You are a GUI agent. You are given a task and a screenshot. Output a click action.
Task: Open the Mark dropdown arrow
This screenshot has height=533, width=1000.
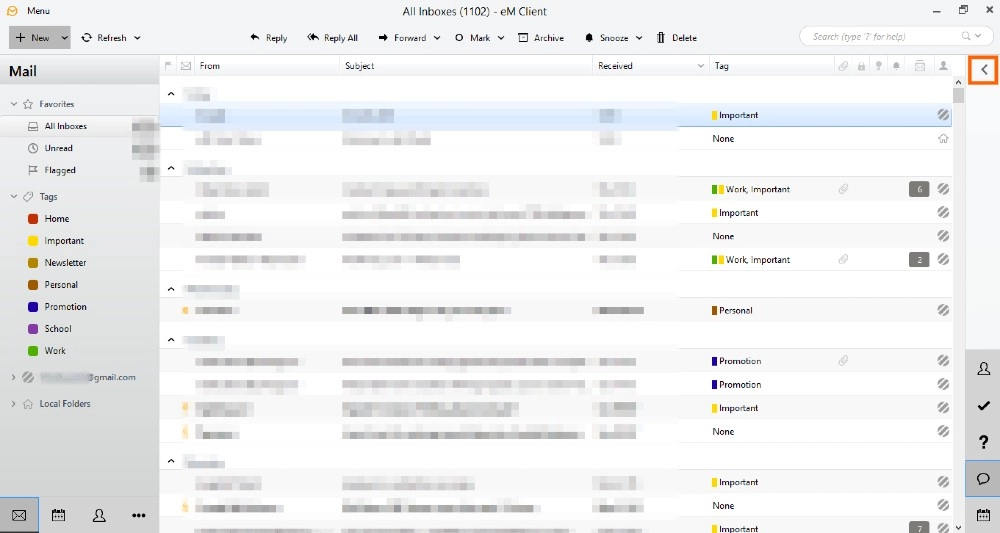click(x=501, y=38)
